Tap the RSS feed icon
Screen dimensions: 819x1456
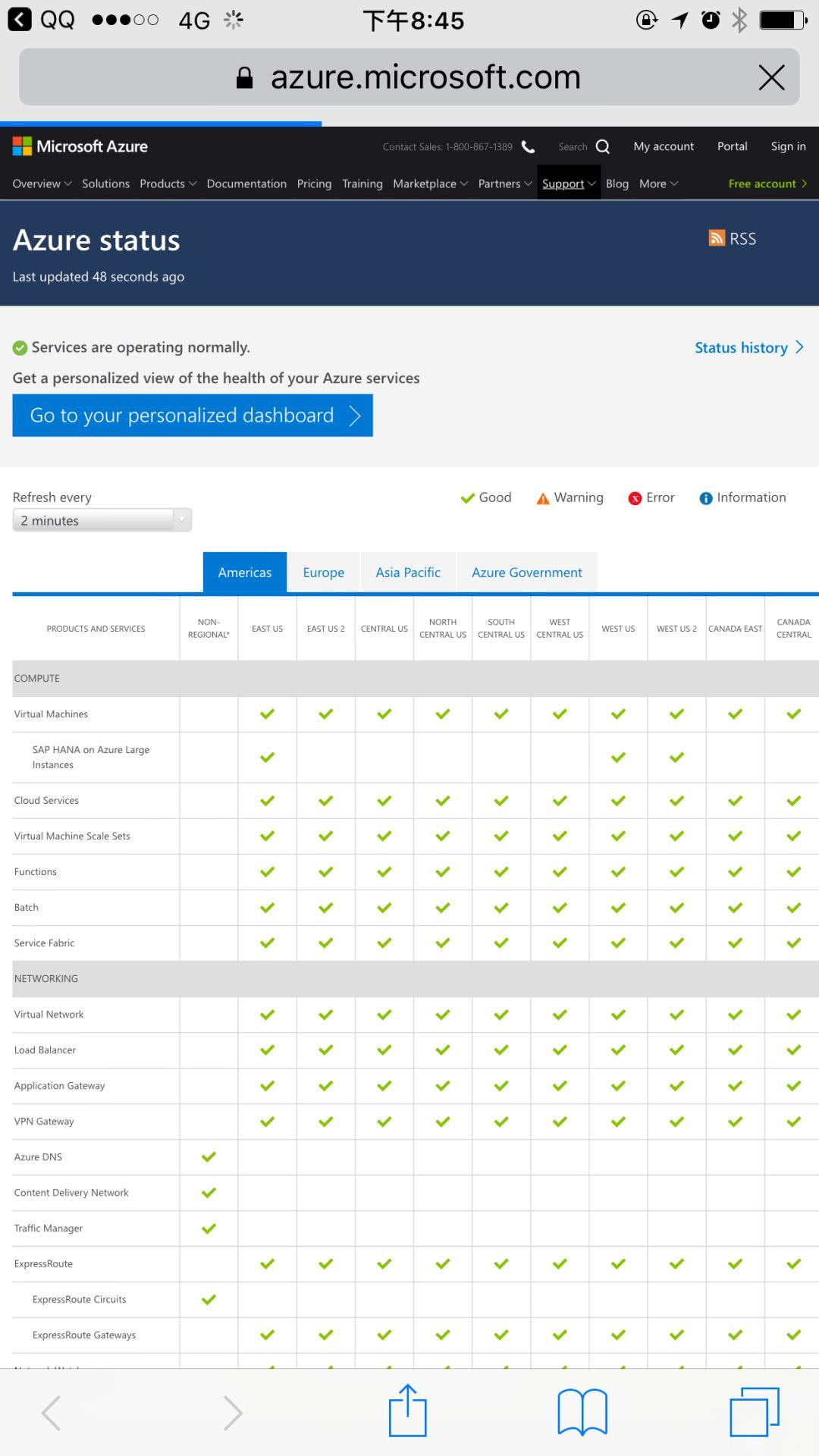[x=717, y=238]
